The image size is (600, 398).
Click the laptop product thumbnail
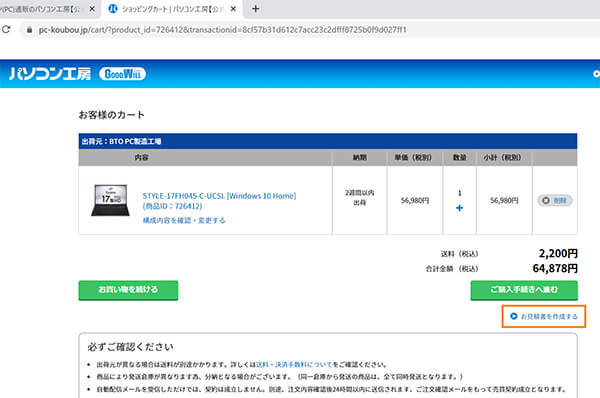tap(110, 200)
